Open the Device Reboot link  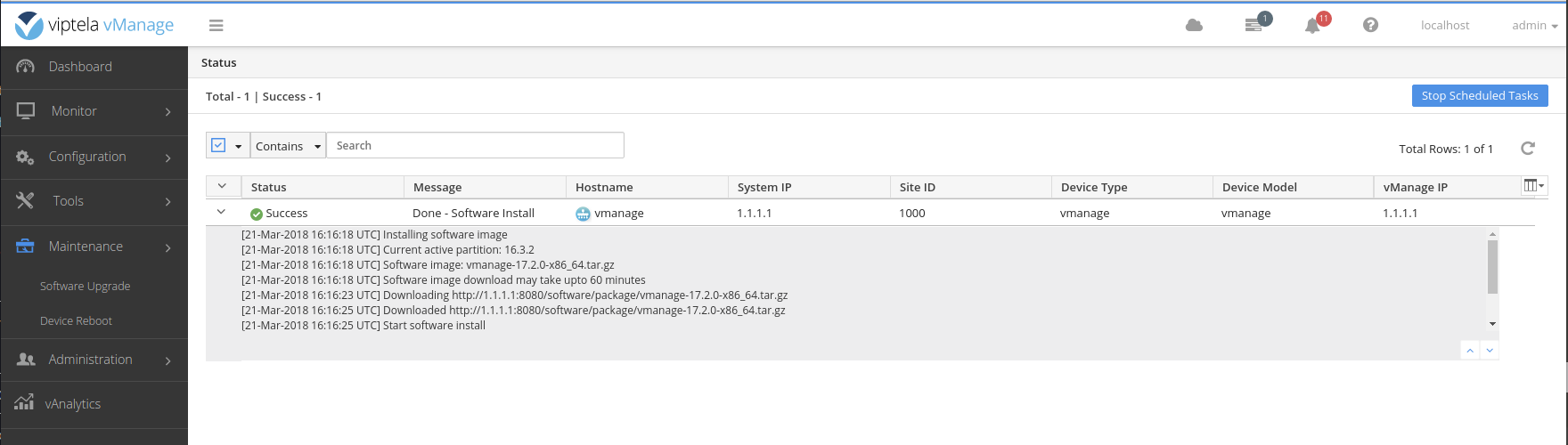click(77, 320)
